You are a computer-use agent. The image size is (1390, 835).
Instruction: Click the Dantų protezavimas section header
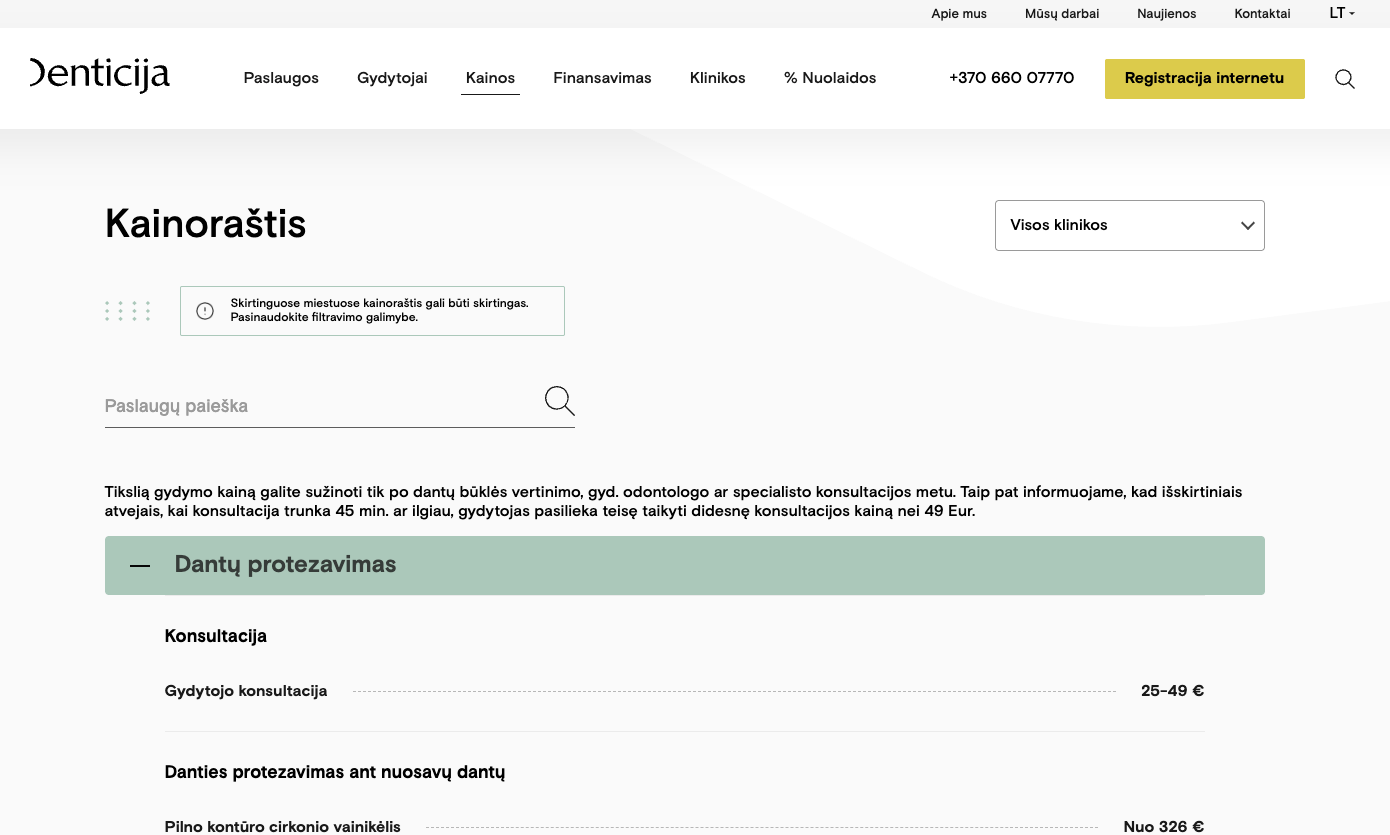pyautogui.click(x=685, y=565)
